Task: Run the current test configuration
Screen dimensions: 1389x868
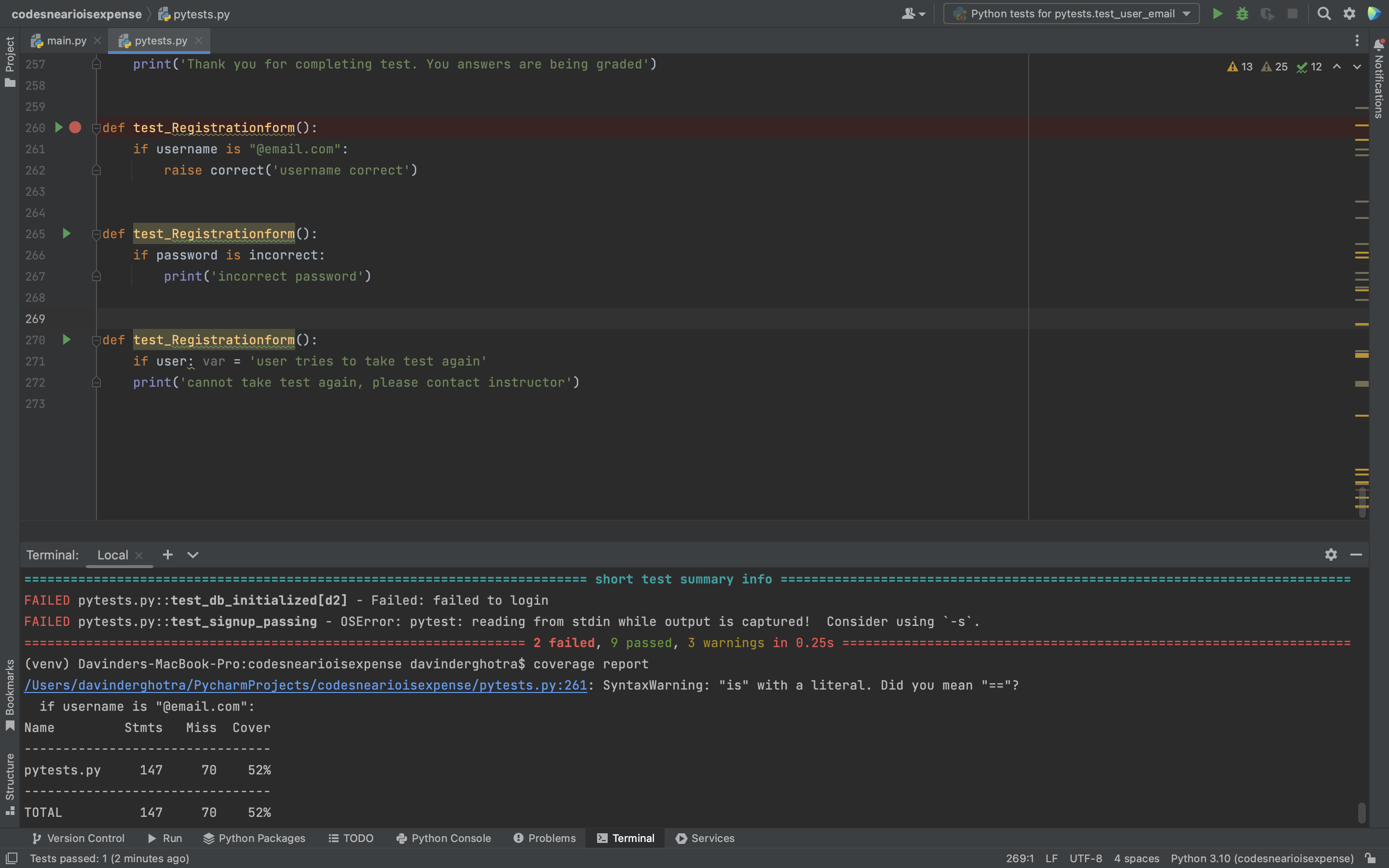Action: tap(1217, 14)
